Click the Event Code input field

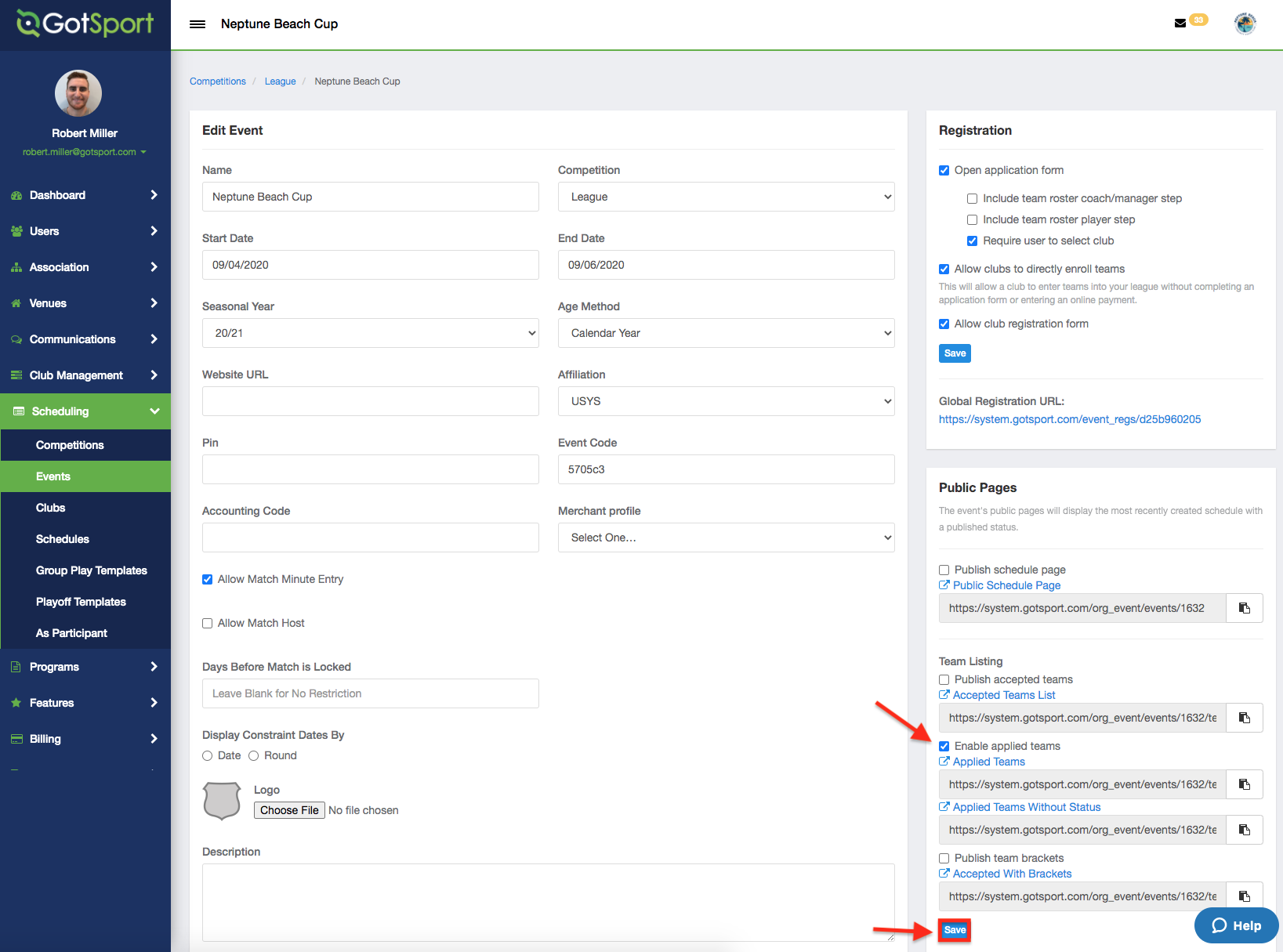click(726, 469)
